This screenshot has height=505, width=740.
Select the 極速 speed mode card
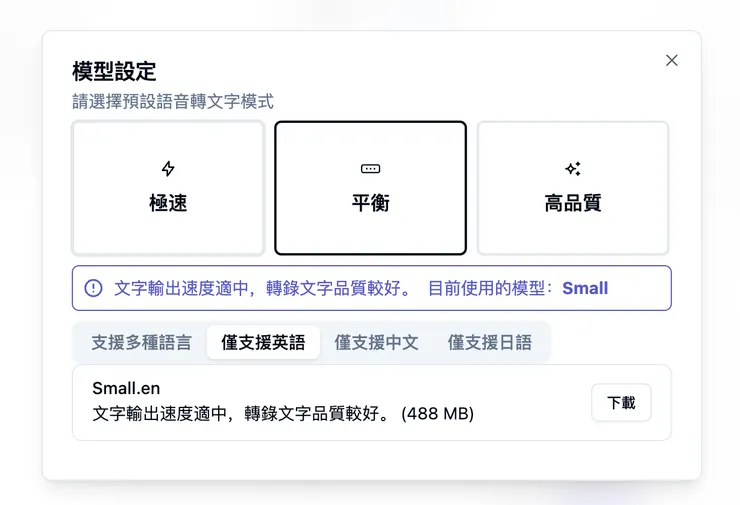168,188
